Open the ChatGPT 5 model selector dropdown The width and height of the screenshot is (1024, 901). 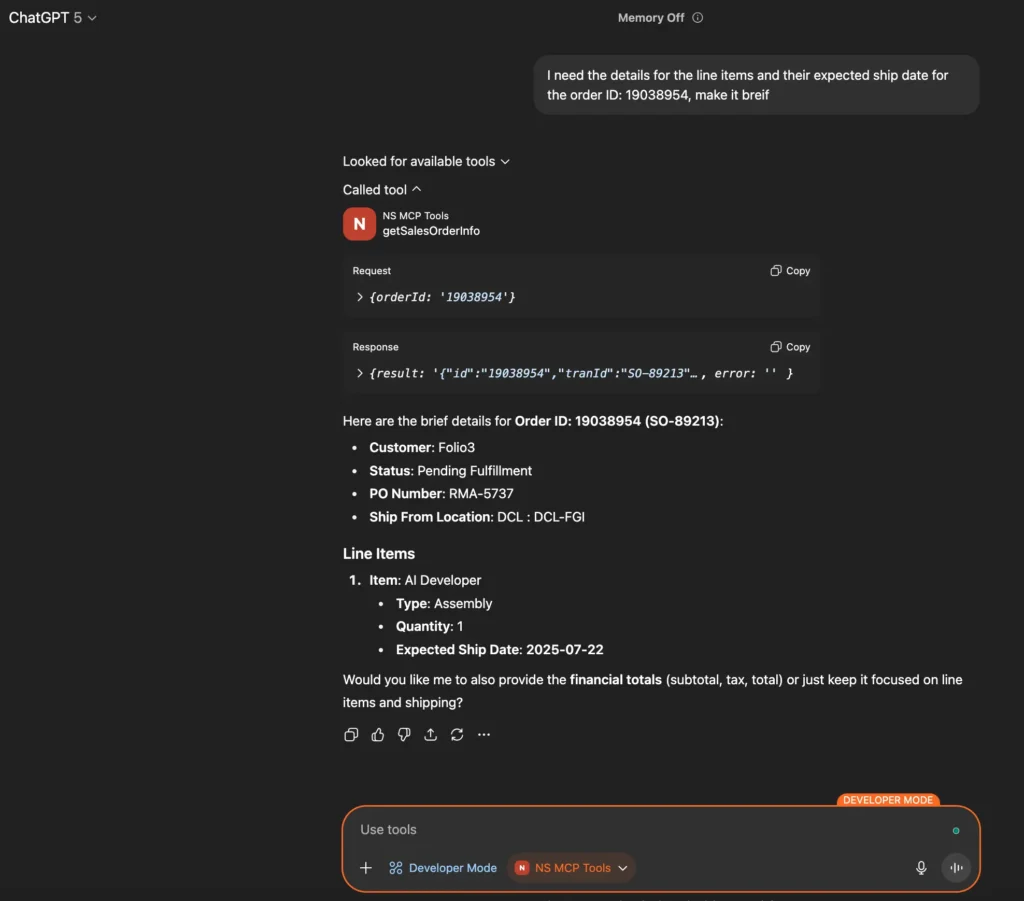[53, 18]
